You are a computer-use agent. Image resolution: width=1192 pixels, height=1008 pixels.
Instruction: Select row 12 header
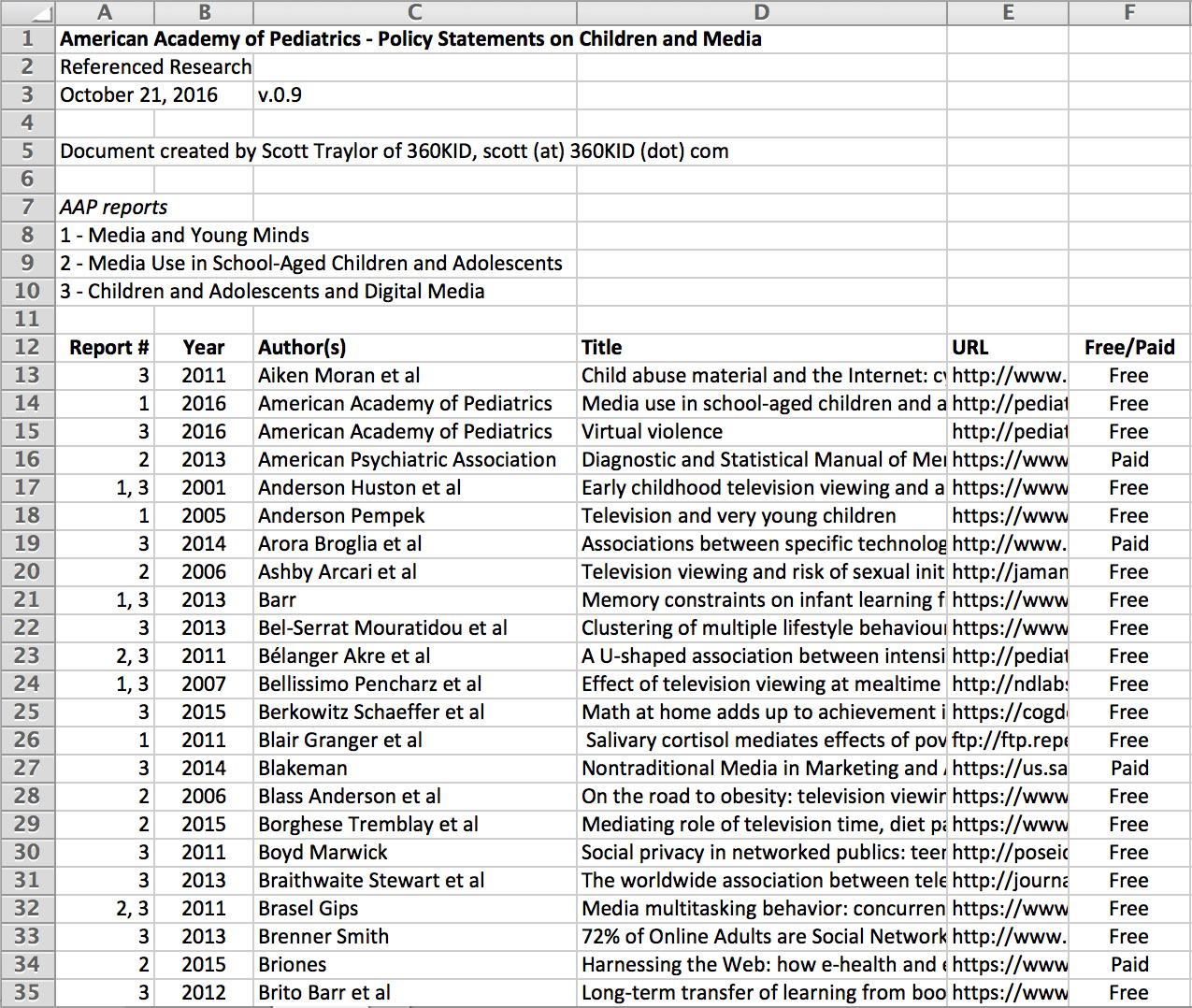tap(27, 347)
